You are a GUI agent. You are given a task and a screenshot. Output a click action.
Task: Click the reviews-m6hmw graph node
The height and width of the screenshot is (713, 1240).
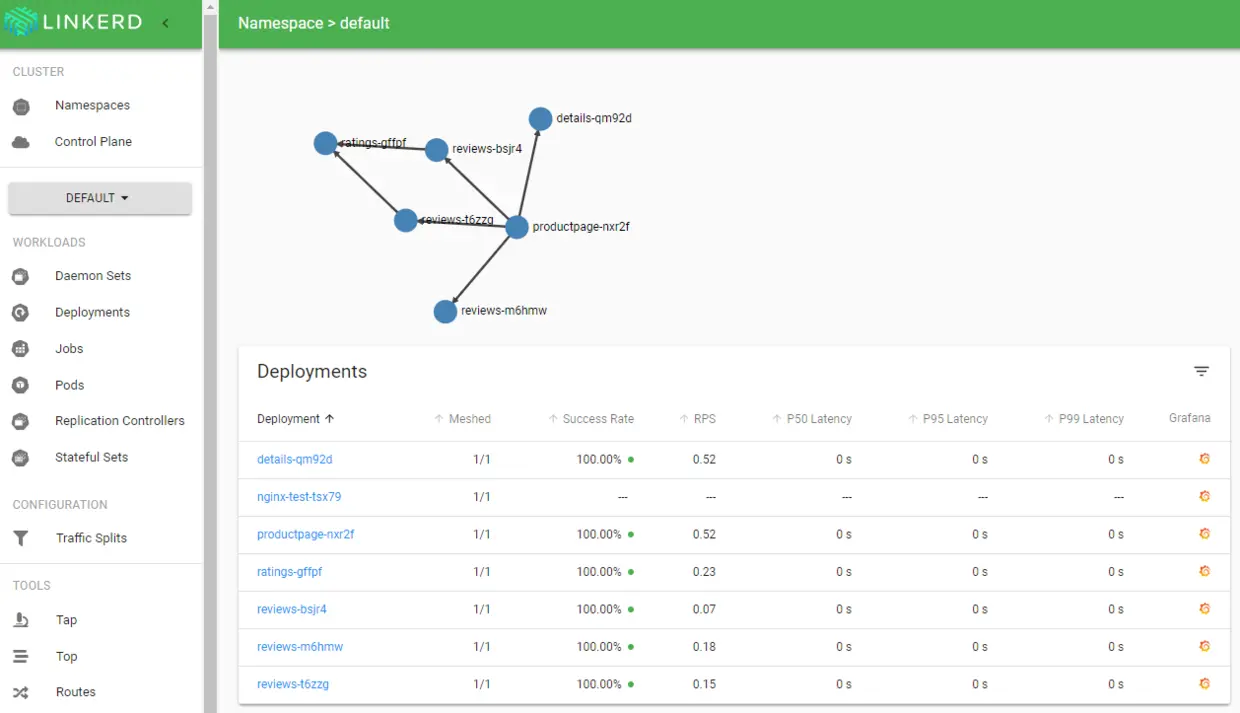(445, 312)
